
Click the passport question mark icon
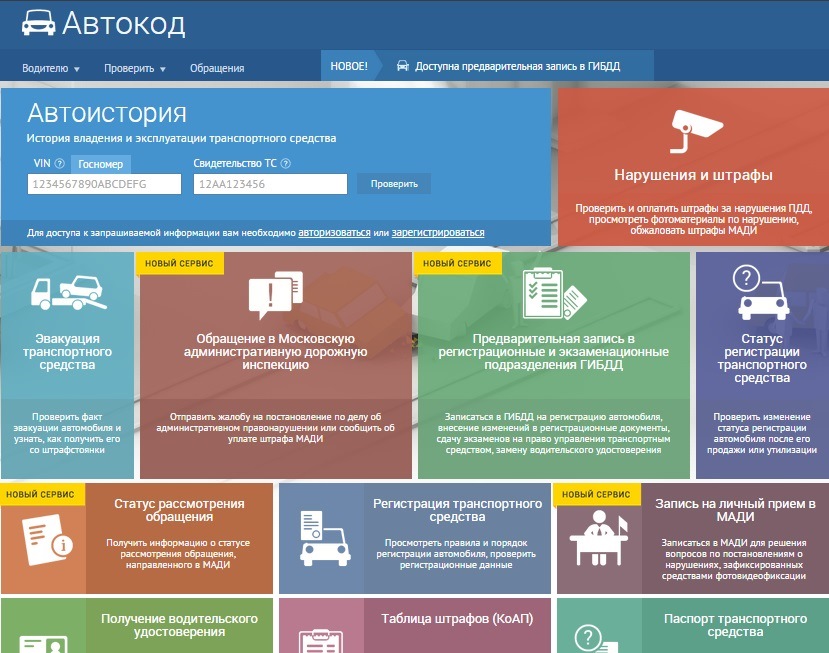click(595, 639)
